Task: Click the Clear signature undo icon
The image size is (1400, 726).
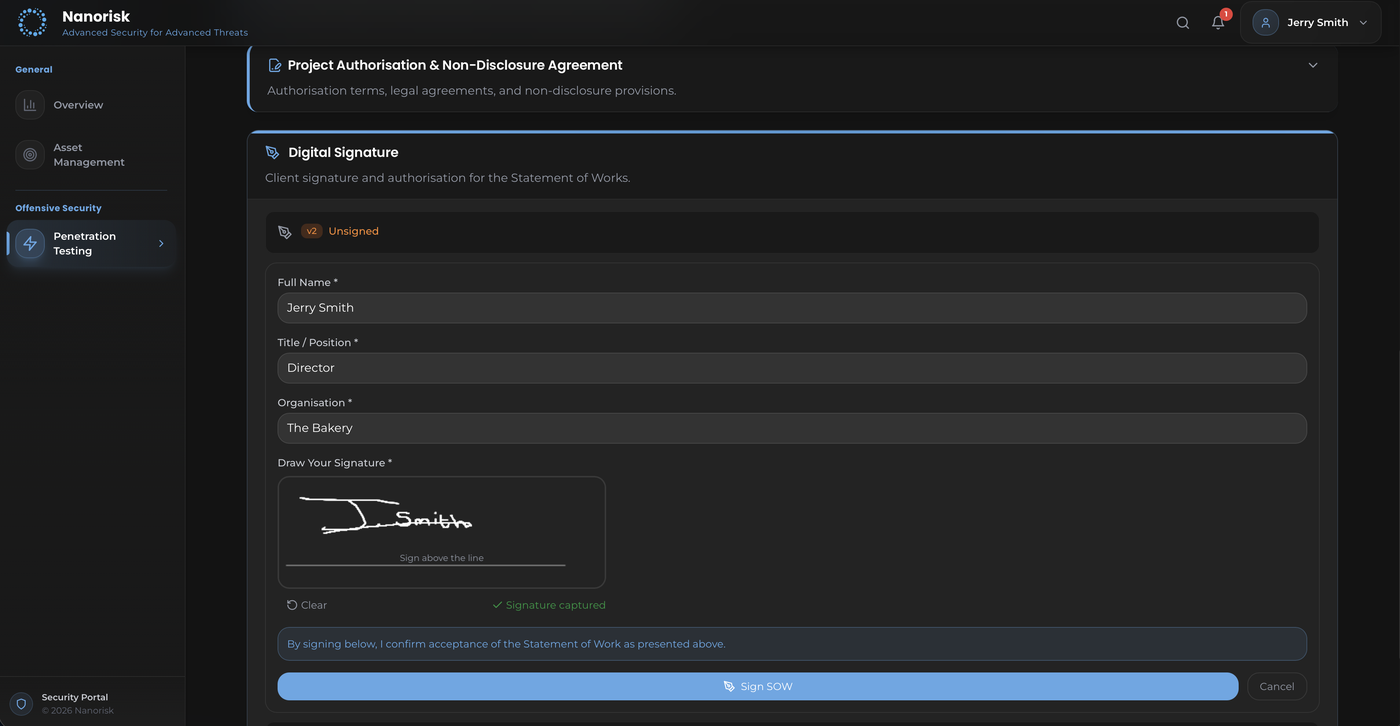Action: pos(290,605)
